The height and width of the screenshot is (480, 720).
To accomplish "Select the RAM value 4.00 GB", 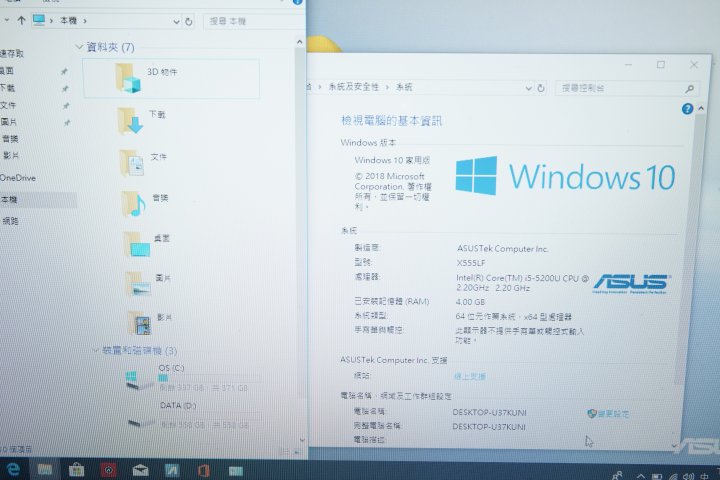I will [x=470, y=302].
